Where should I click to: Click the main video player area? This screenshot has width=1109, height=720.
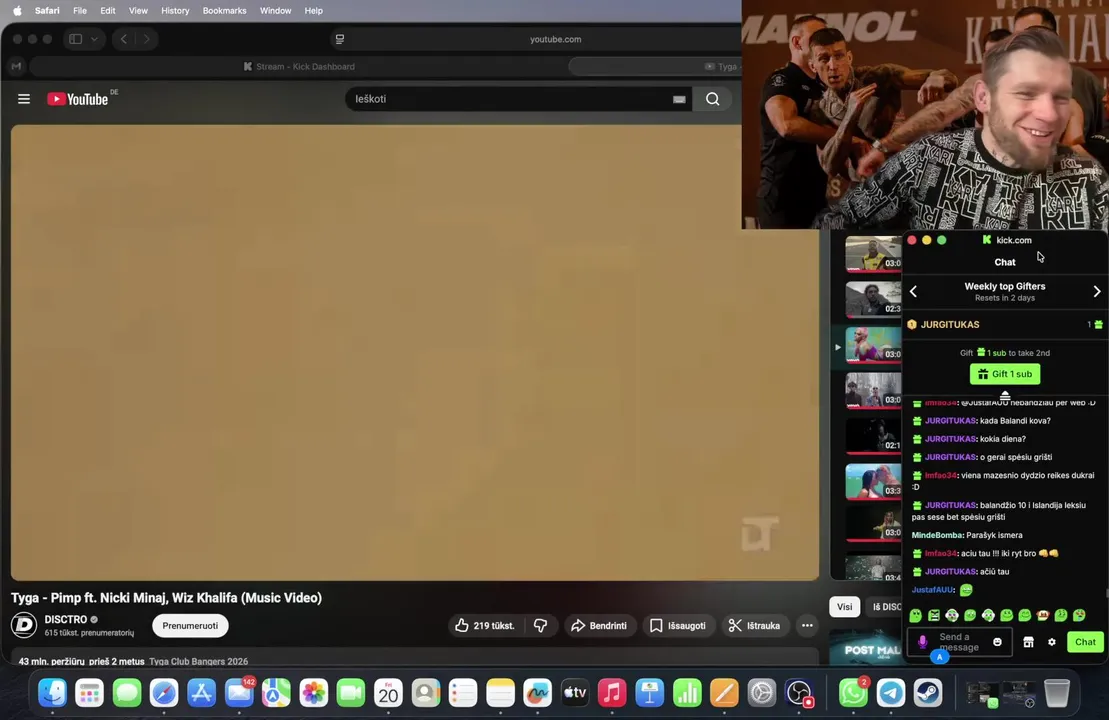tap(414, 352)
